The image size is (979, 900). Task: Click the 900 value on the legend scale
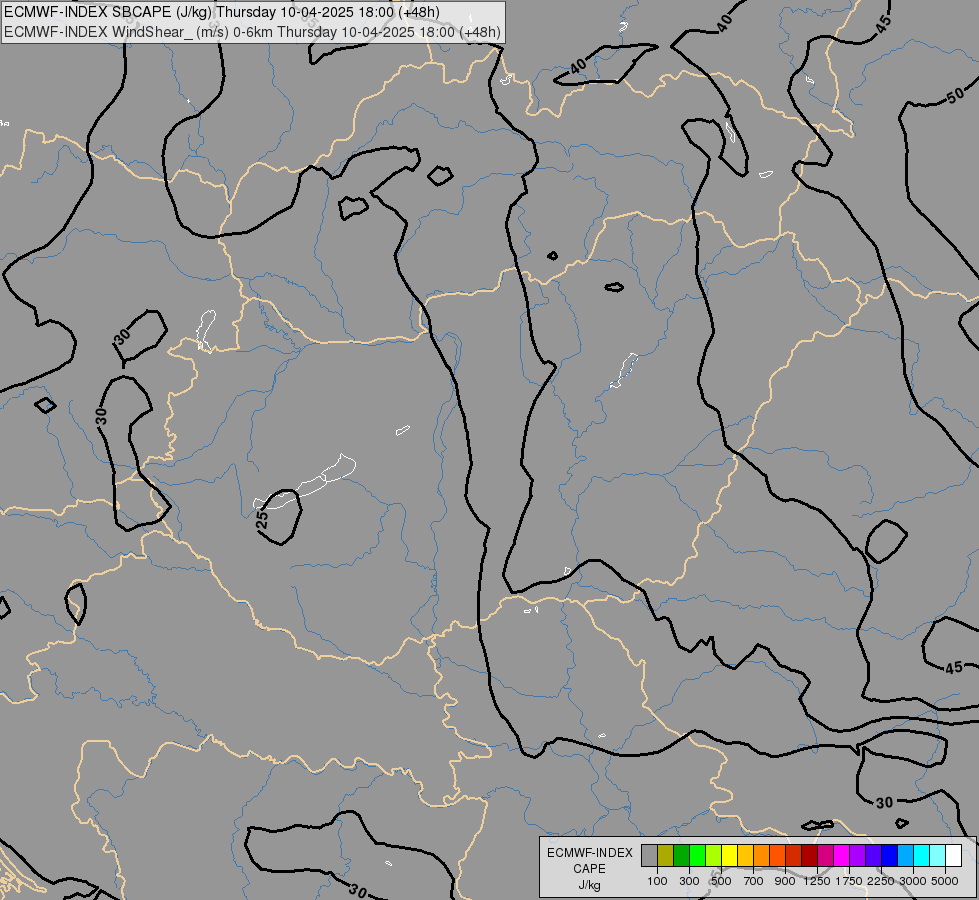click(785, 881)
